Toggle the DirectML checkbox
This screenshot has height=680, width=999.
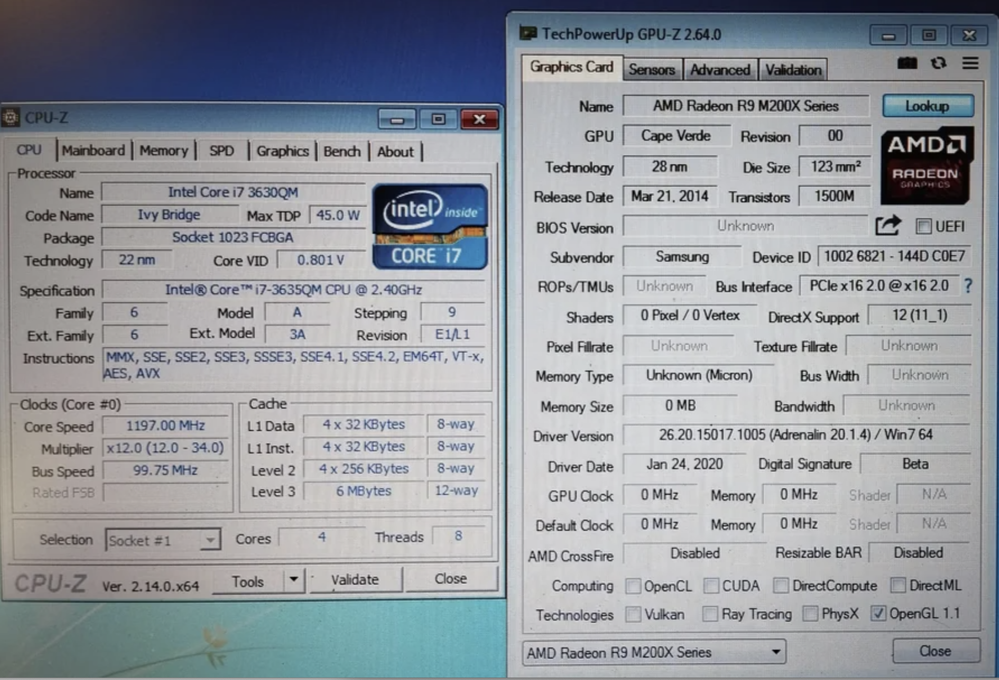(898, 584)
